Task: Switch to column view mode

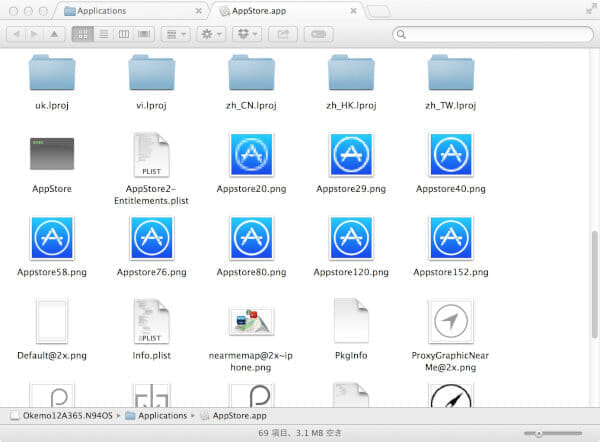Action: pos(123,34)
